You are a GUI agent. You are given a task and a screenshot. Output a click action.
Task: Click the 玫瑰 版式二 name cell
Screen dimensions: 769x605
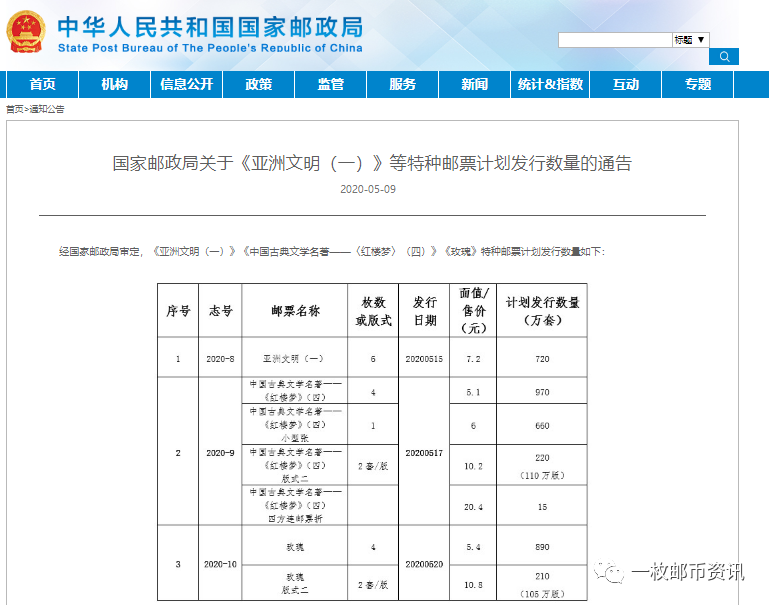[x=295, y=583]
